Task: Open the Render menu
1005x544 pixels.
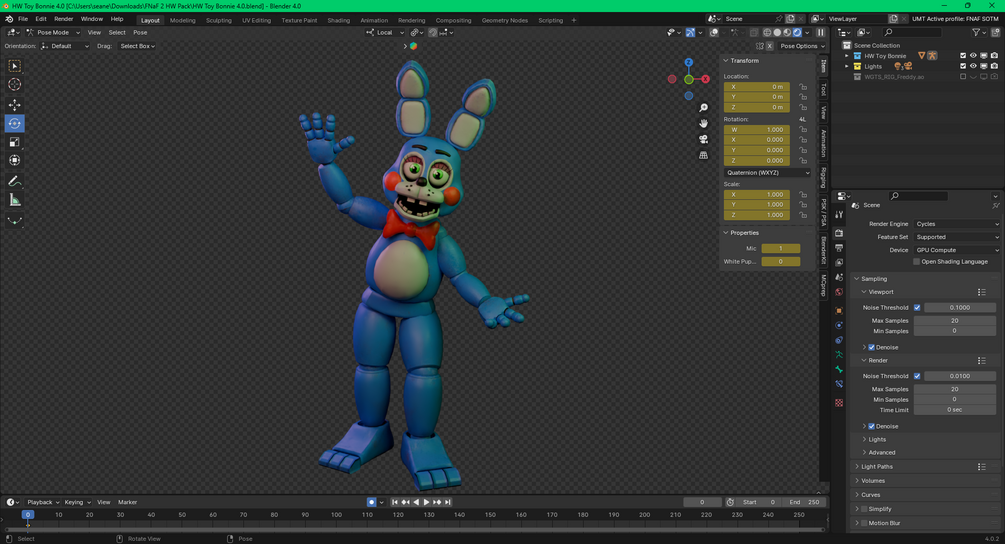Action: point(63,19)
